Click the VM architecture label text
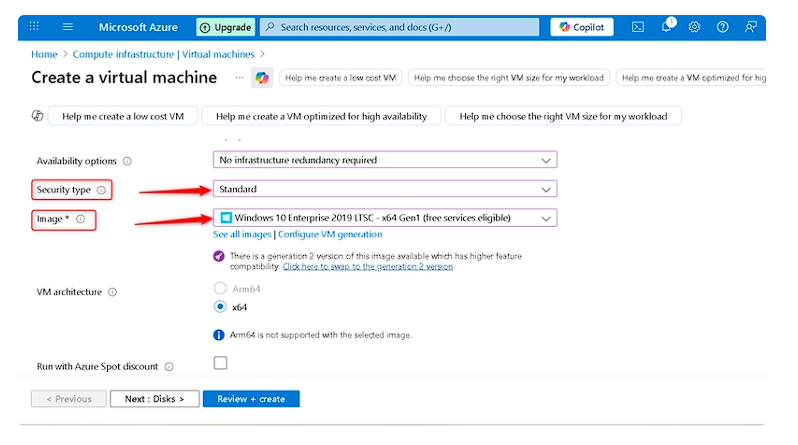Image resolution: width=798 pixels, height=445 pixels. click(x=69, y=292)
